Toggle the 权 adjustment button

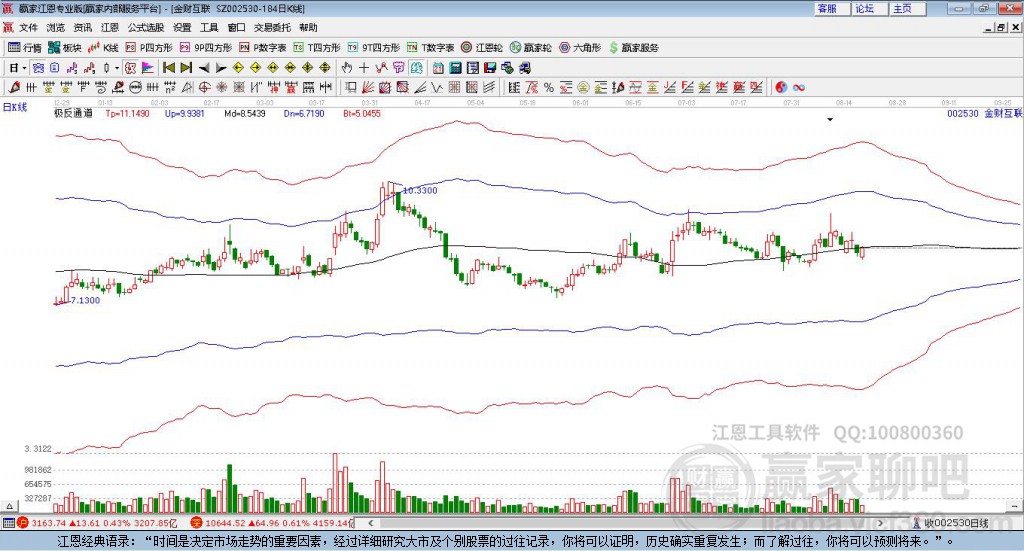click(131, 68)
